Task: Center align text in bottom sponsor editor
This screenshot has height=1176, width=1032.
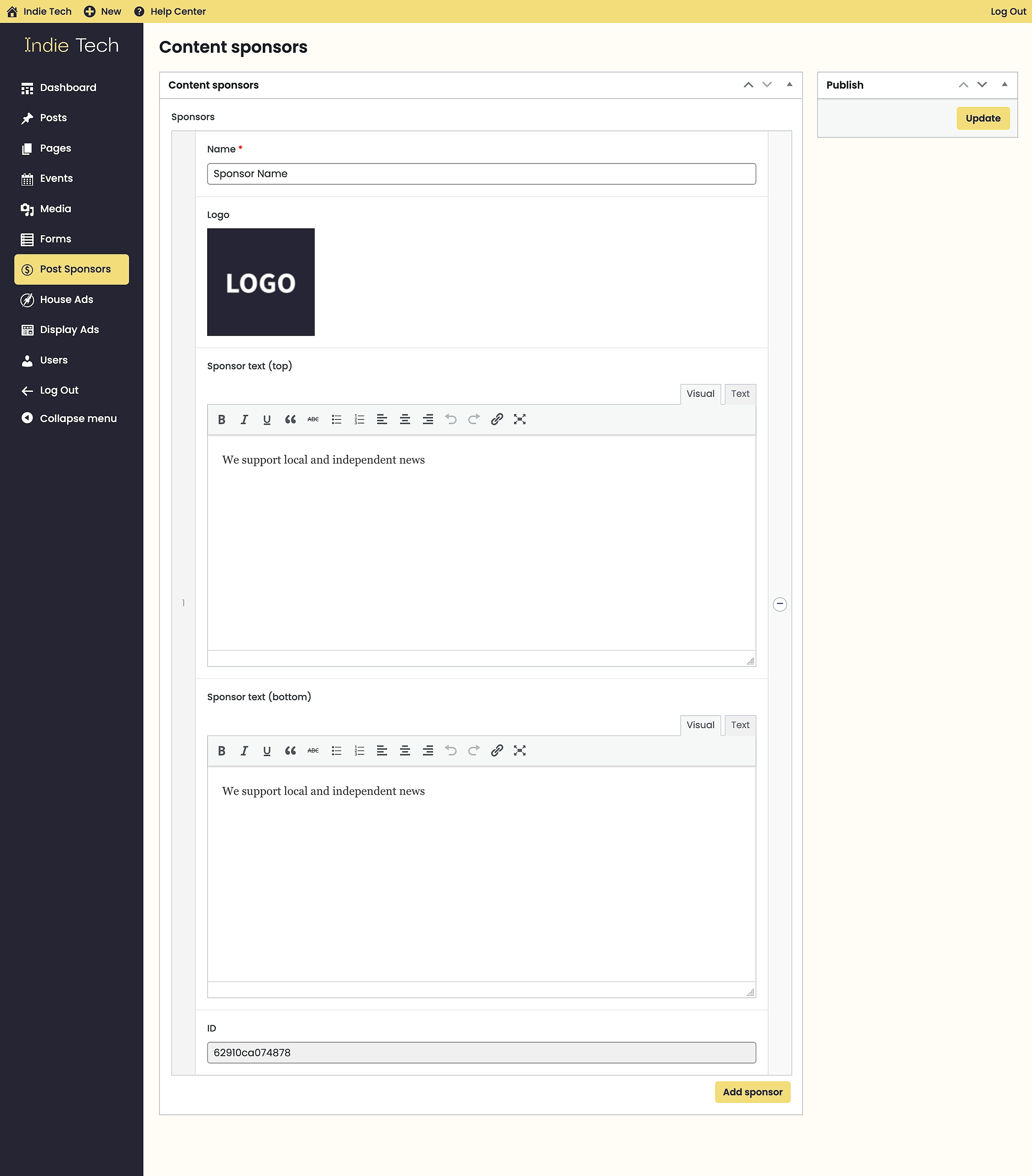Action: coord(405,751)
